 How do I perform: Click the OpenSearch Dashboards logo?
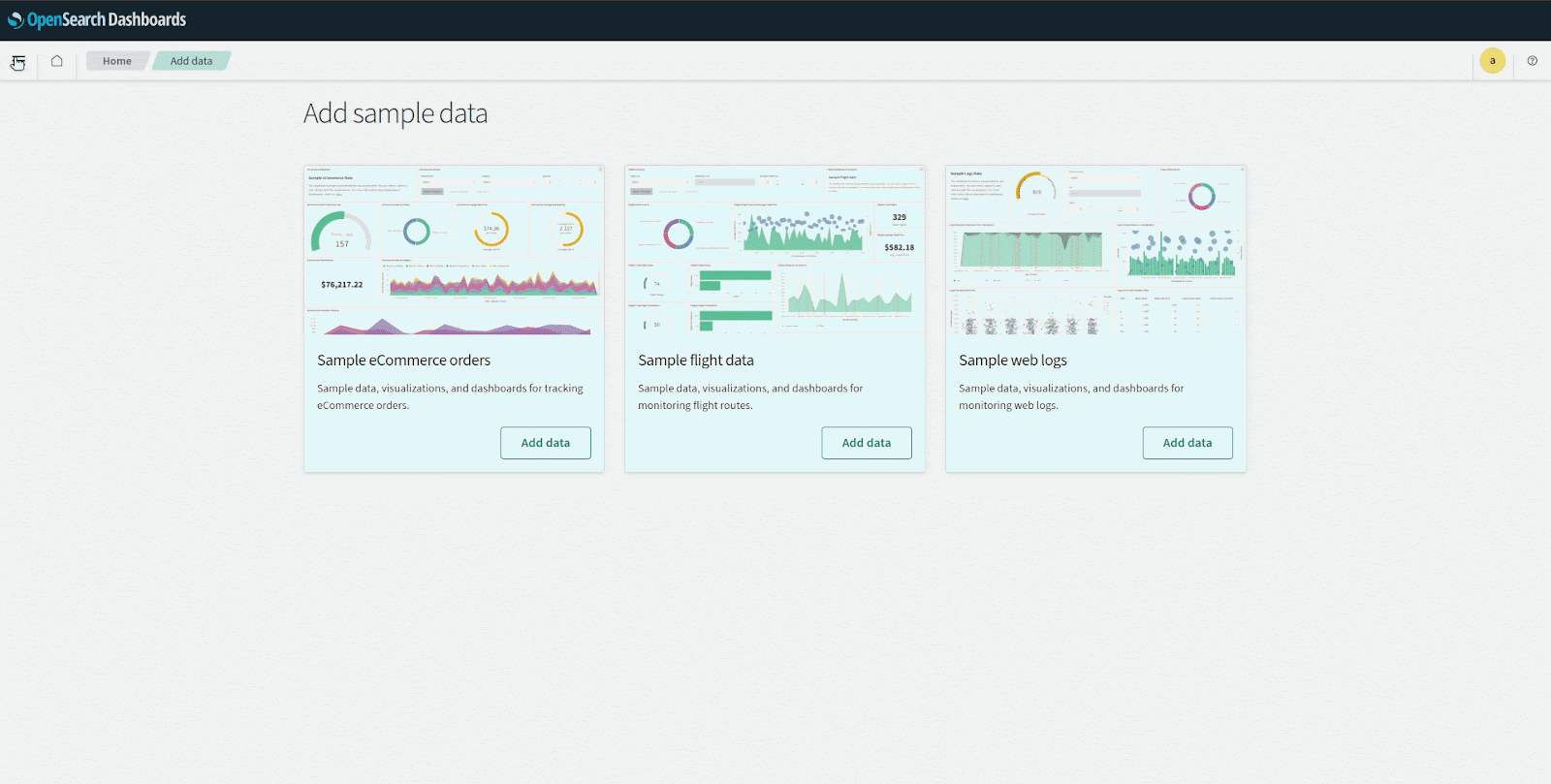[x=97, y=19]
